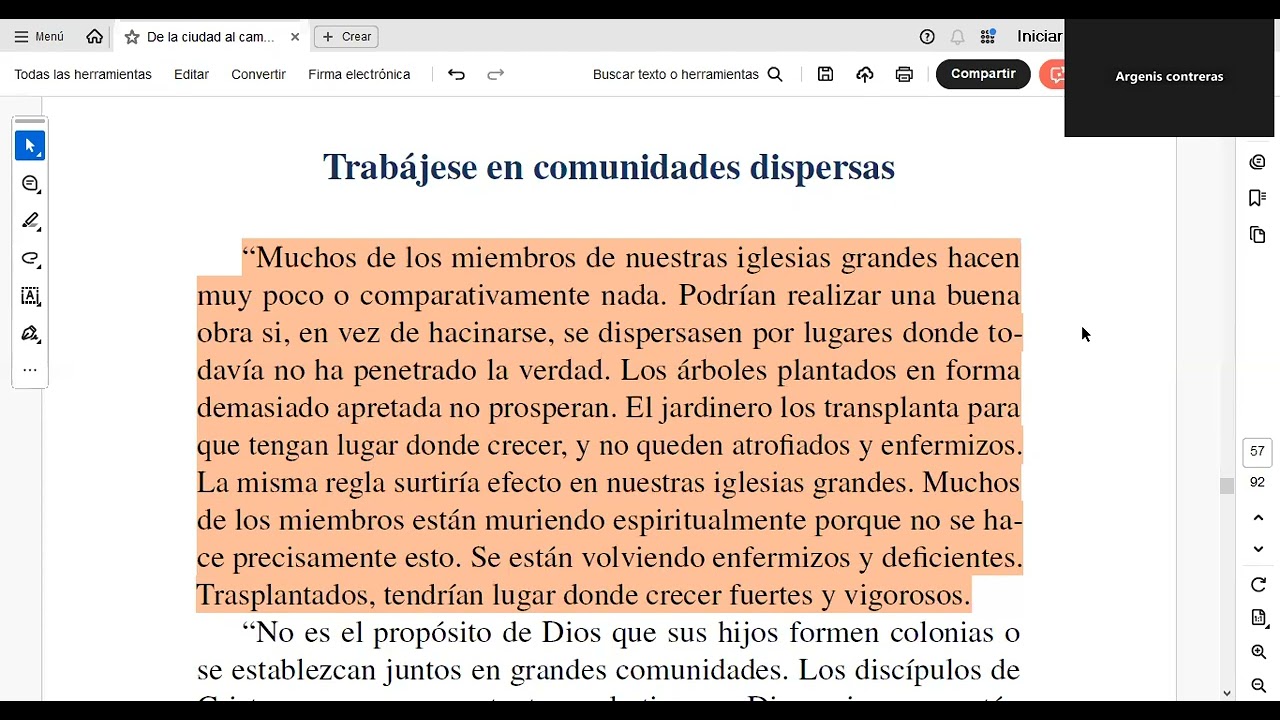Select the highlighter pen tool
The height and width of the screenshot is (720, 1280).
(30, 221)
